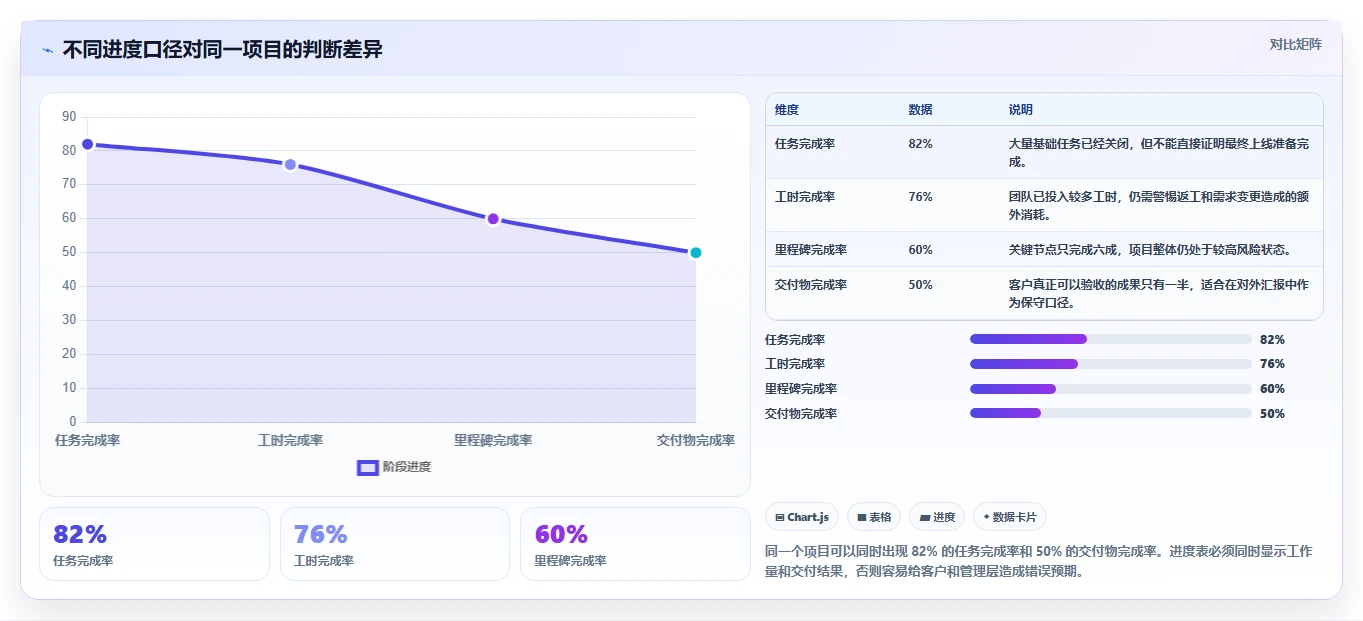
Task: Select the 表格 tag
Action: click(x=874, y=517)
